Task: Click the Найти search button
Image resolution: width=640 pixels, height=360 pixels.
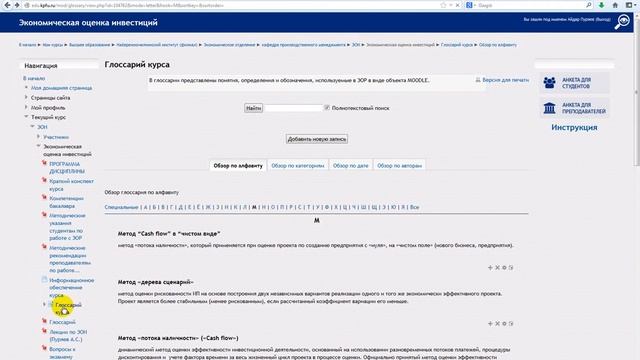Action: (x=253, y=108)
